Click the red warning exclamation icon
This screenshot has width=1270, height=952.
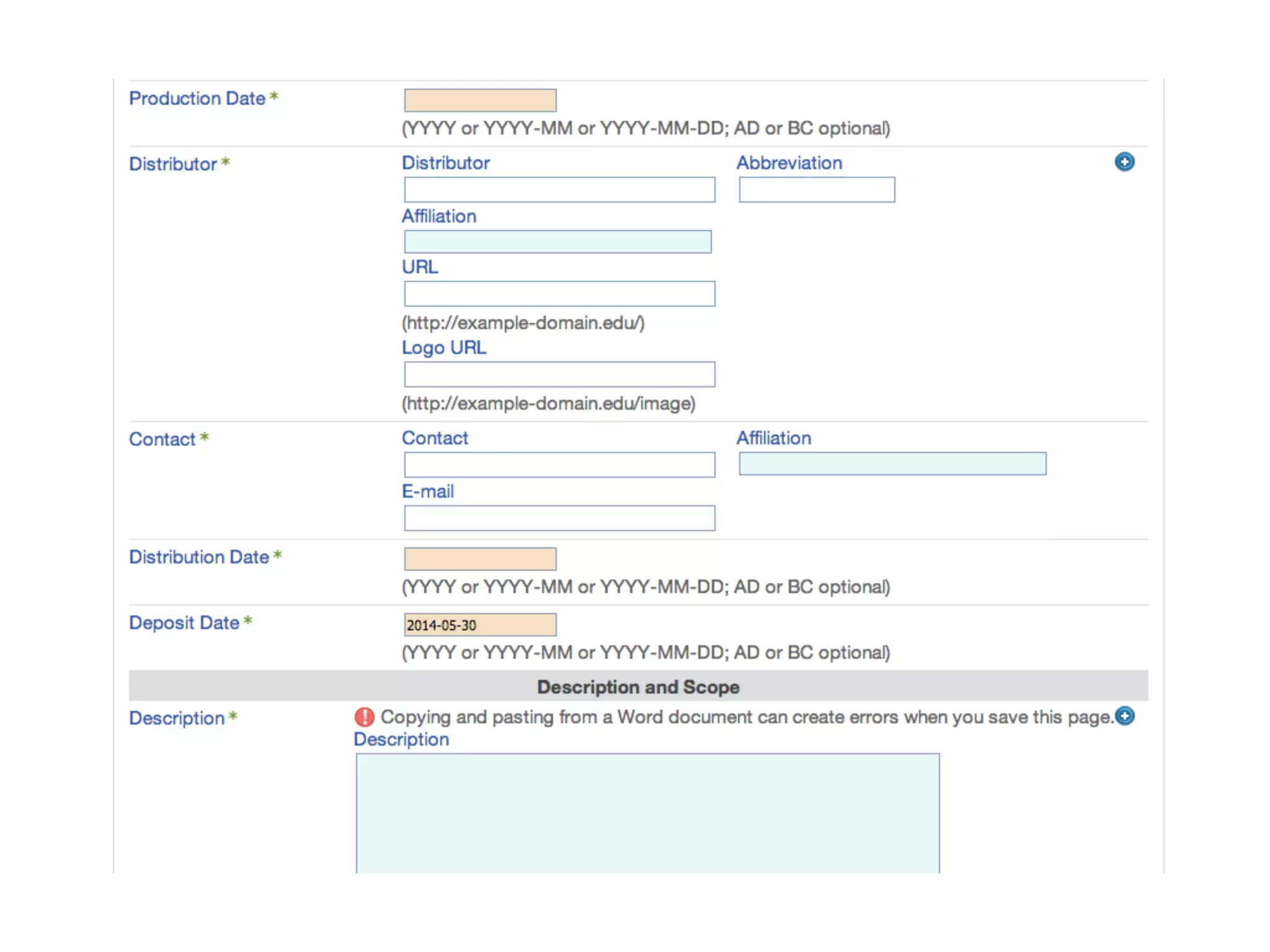point(365,717)
